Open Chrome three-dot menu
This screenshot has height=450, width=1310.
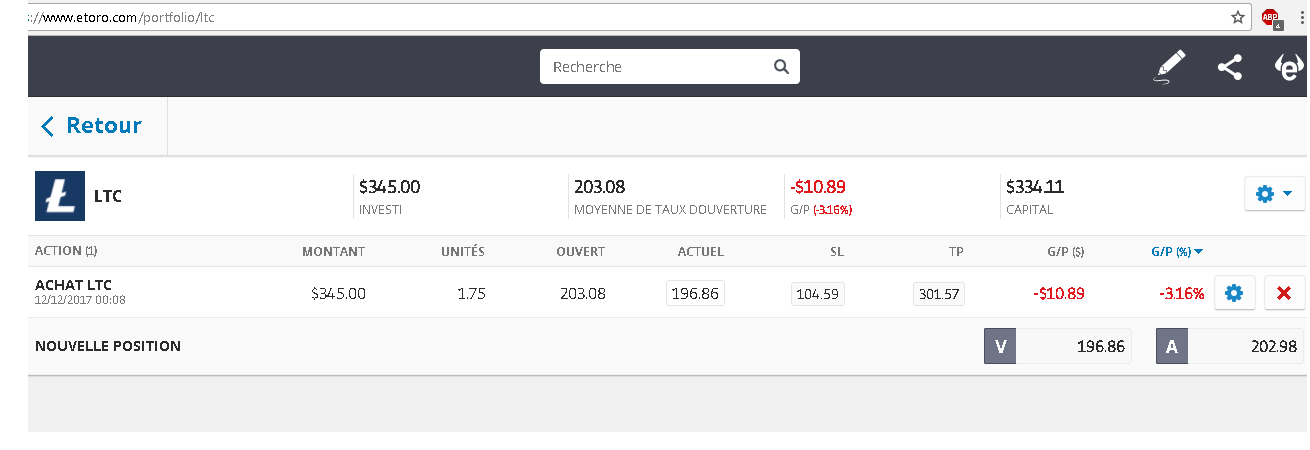pos(1300,17)
